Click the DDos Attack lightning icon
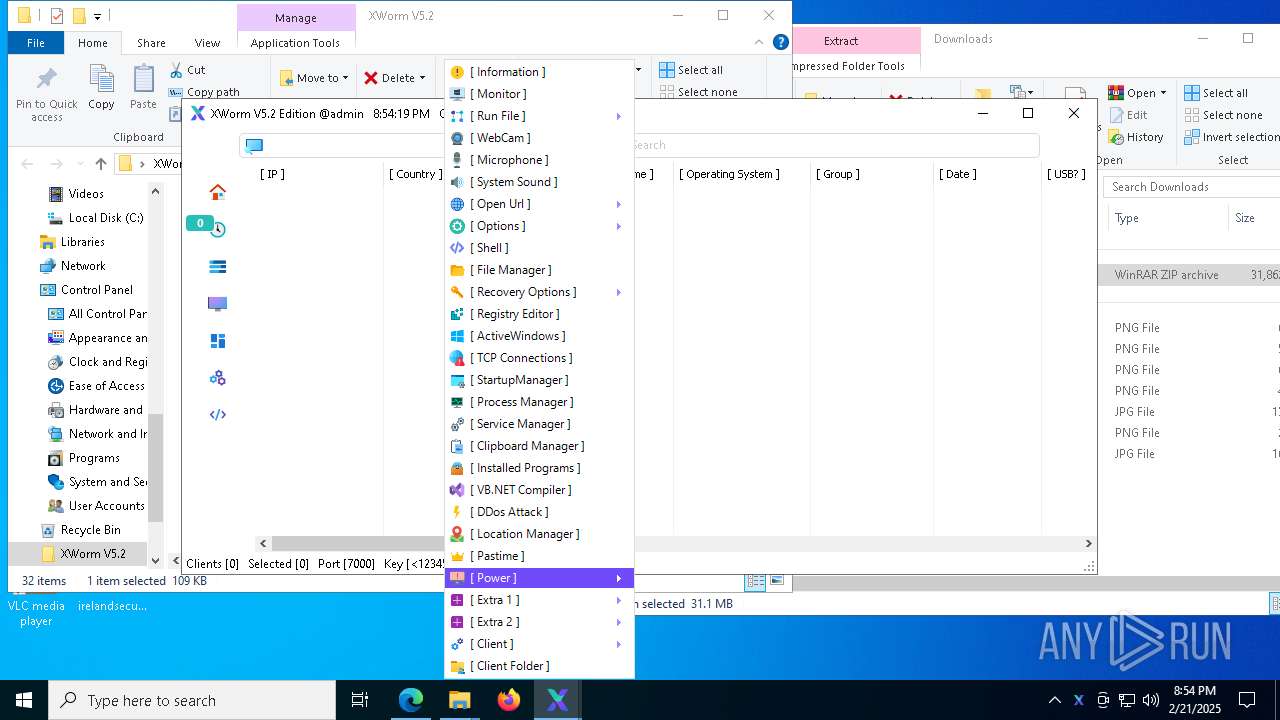Viewport: 1280px width, 720px height. coord(457,512)
